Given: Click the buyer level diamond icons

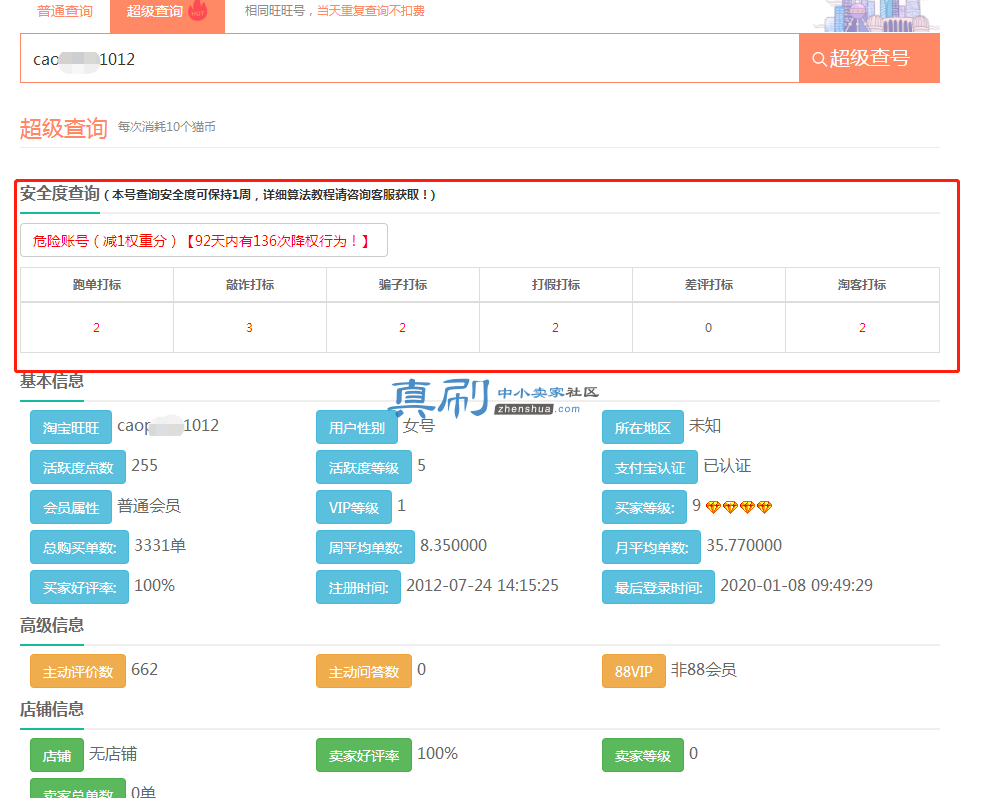Looking at the screenshot, I should [x=739, y=507].
